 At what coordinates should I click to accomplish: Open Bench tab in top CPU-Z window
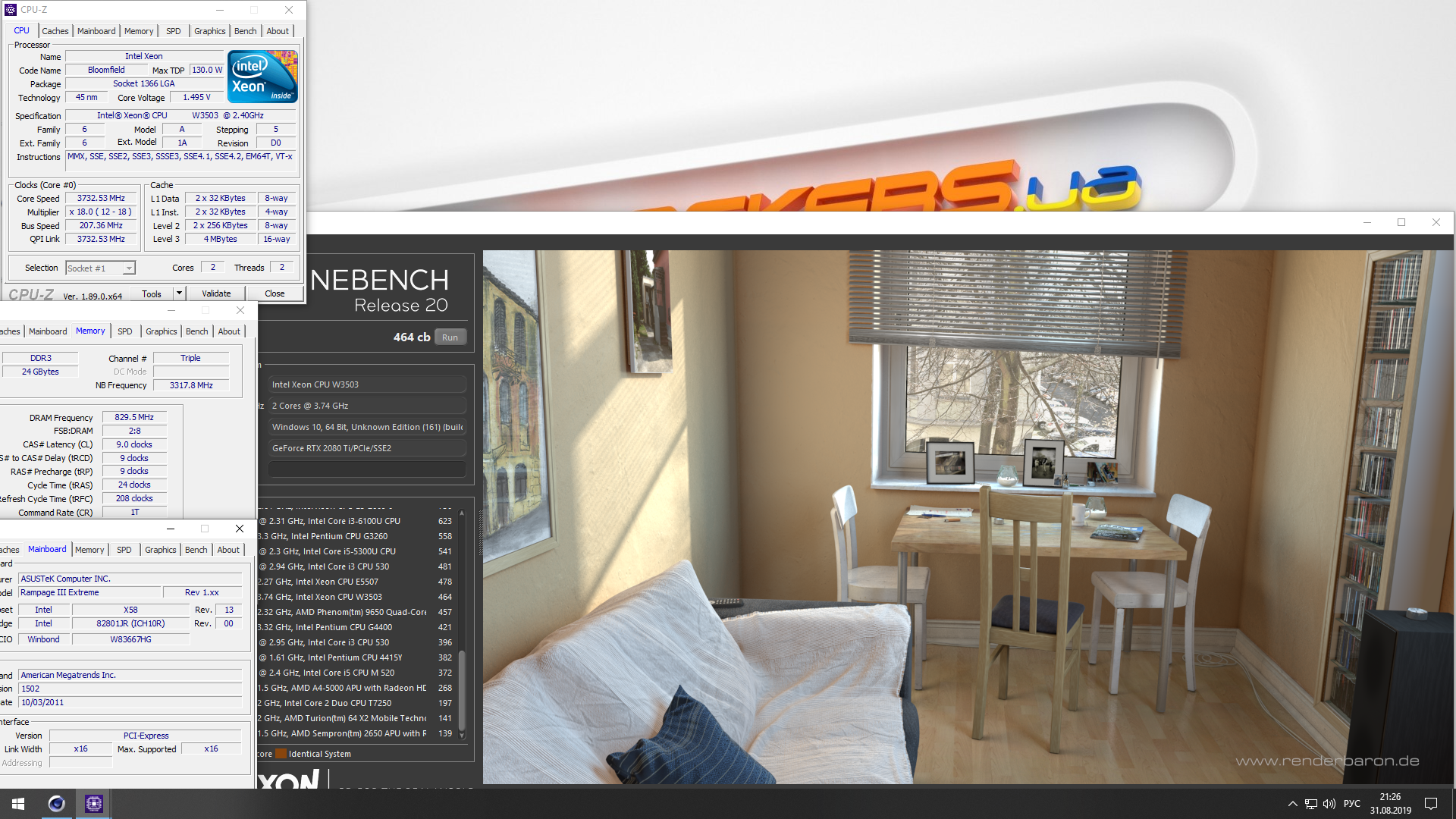coord(245,31)
